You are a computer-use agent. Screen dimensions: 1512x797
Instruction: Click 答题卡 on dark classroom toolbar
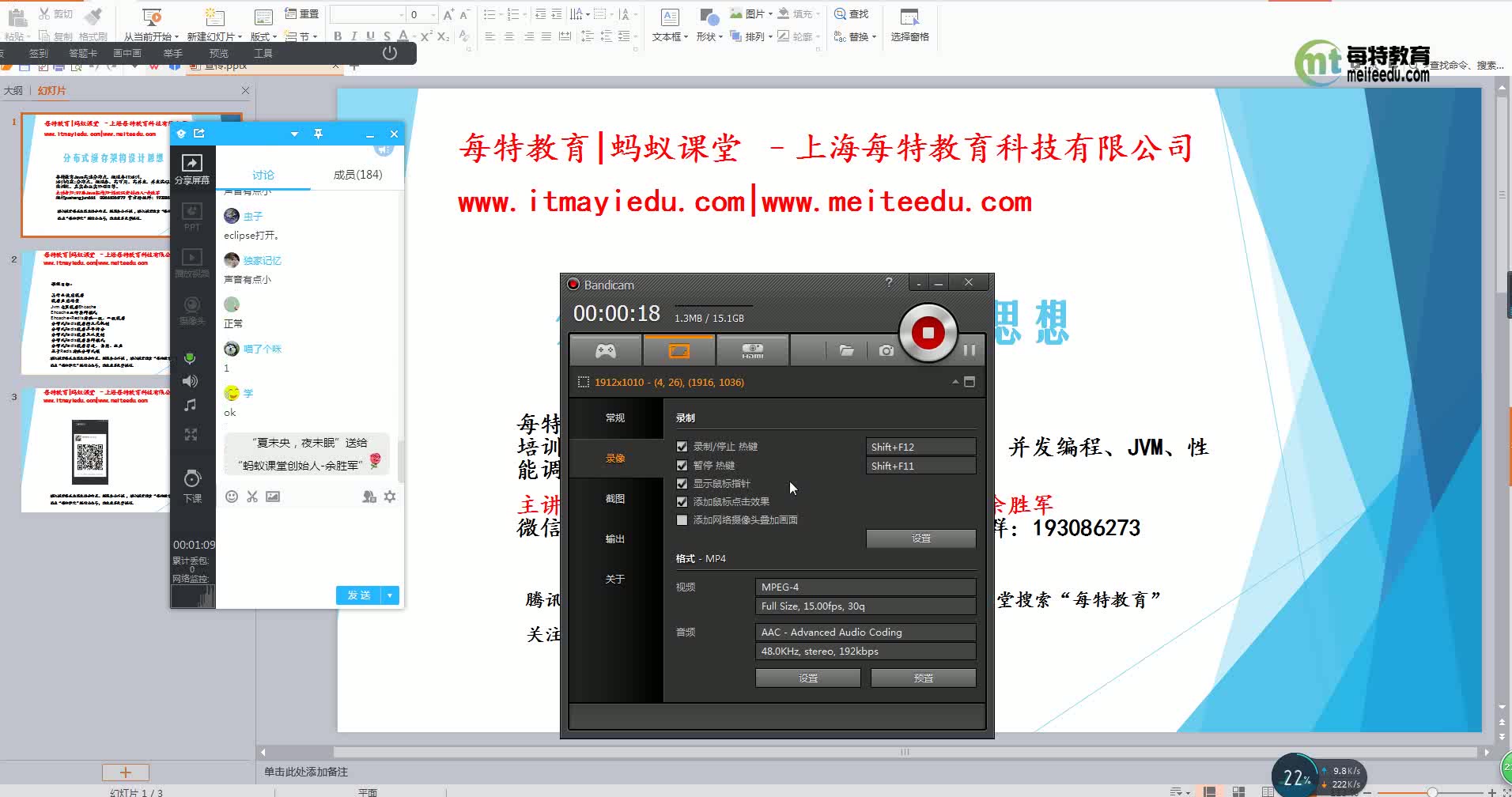(83, 54)
